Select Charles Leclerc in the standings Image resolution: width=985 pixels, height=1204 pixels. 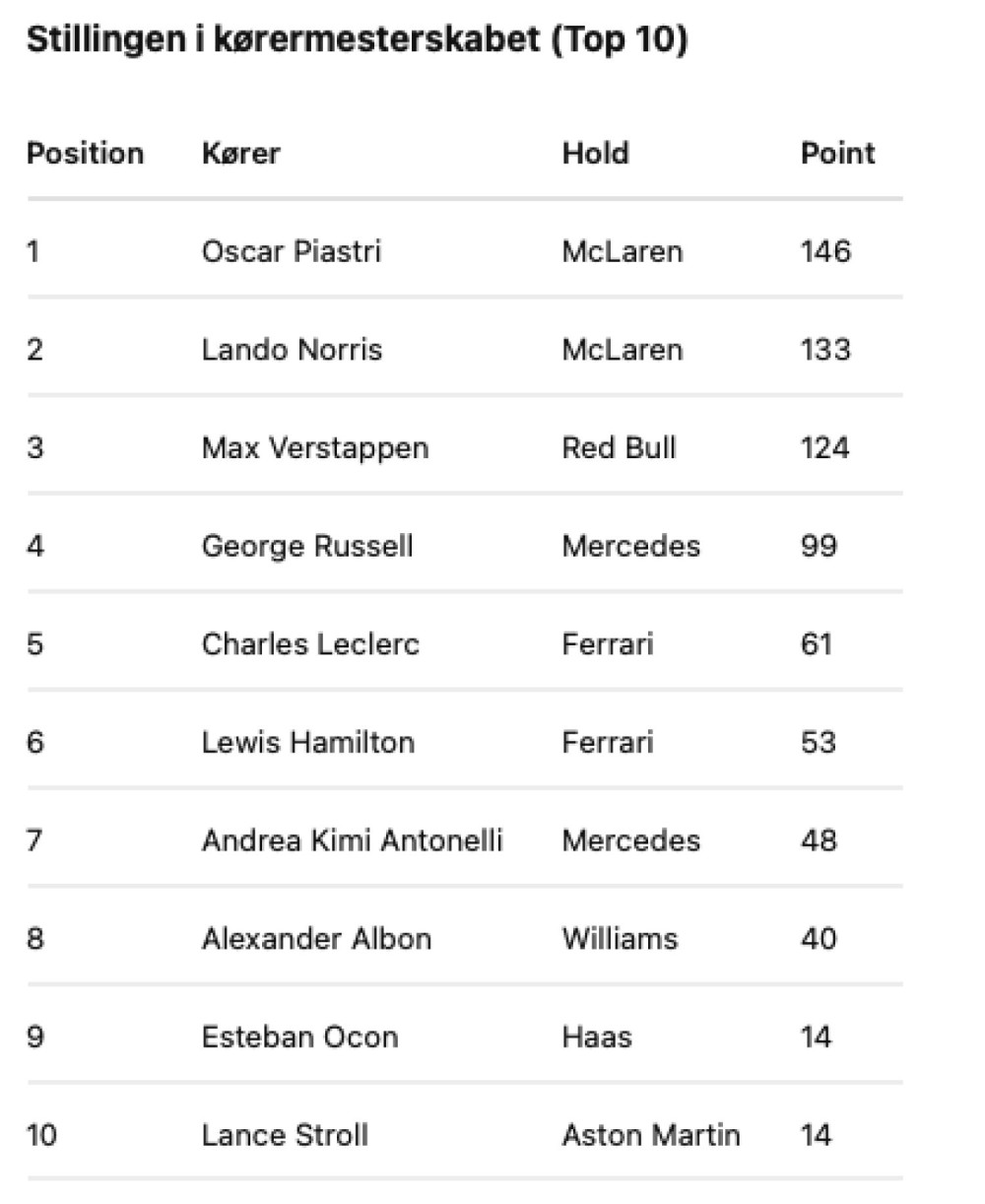(x=310, y=644)
